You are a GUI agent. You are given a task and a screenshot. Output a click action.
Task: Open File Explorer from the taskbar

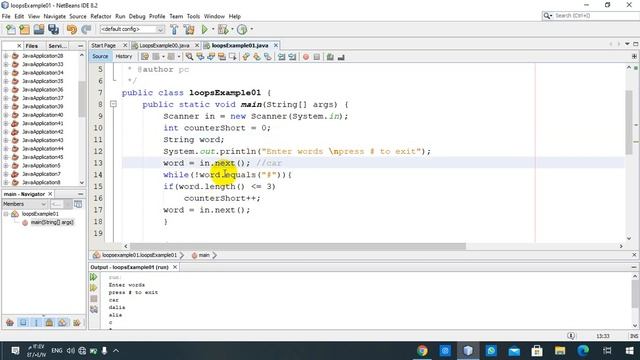(x=560, y=351)
